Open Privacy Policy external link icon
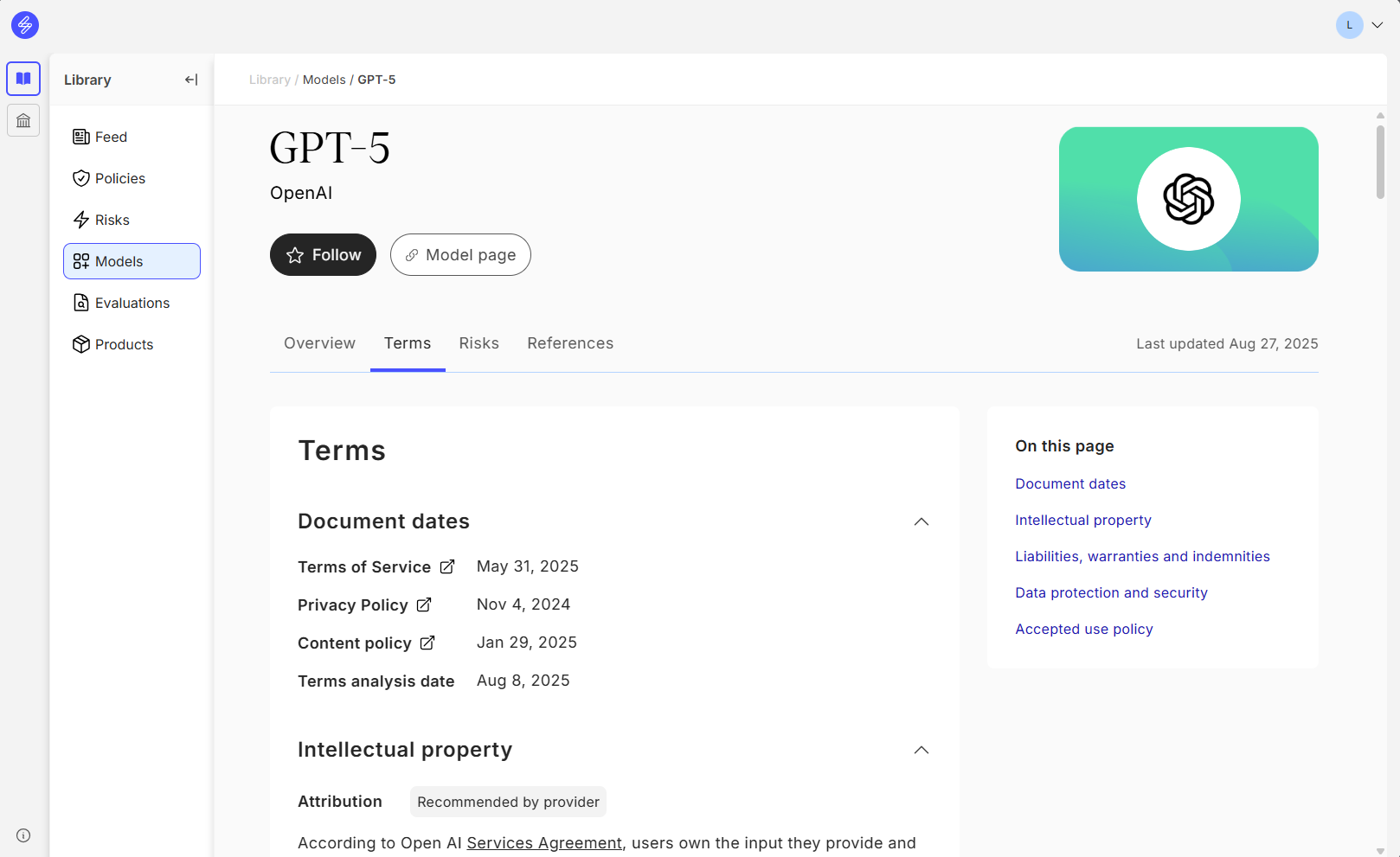Image resolution: width=1400 pixels, height=857 pixels. [x=424, y=605]
